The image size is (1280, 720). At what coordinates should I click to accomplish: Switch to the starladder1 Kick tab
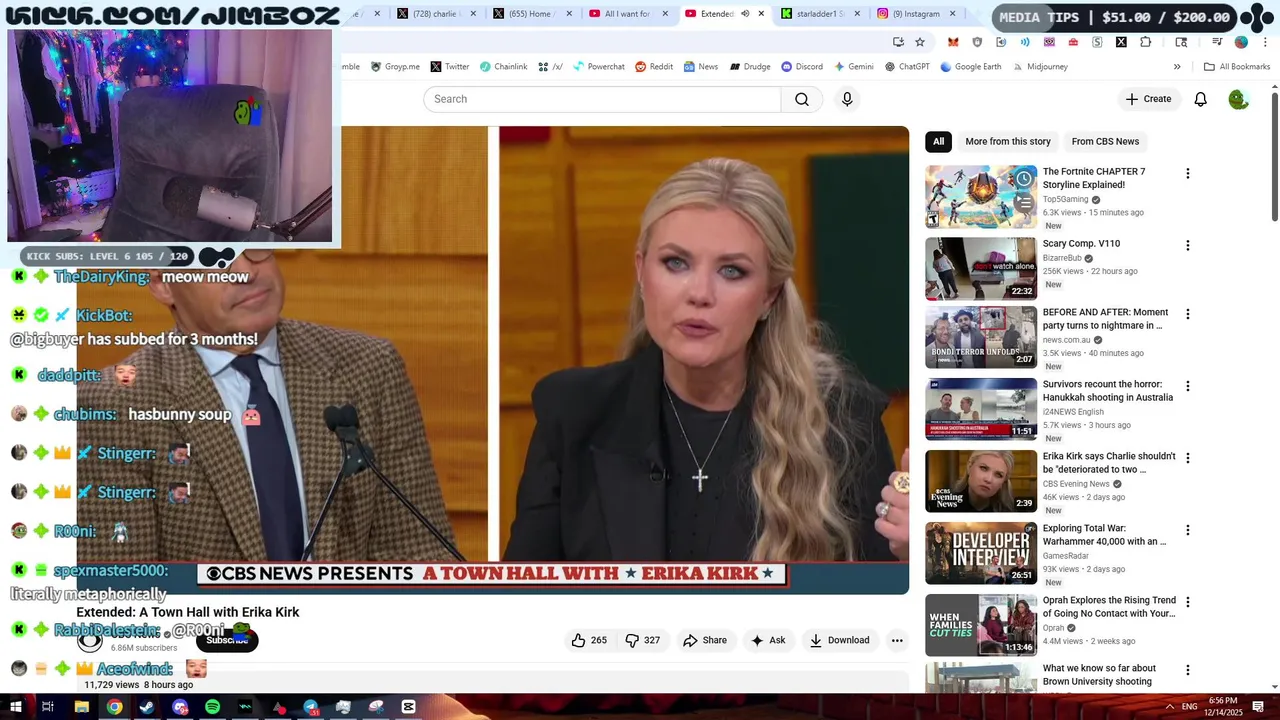(x=819, y=14)
